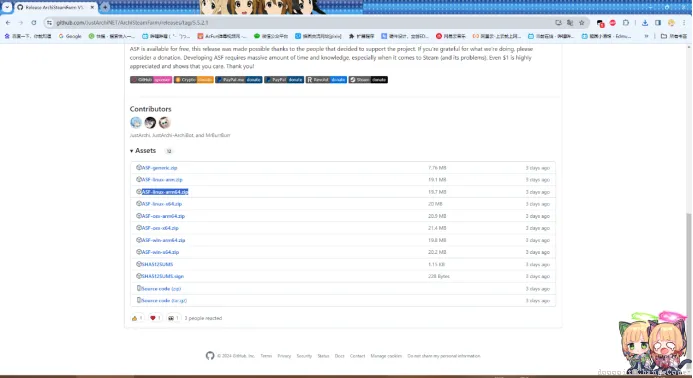Screen dimensions: 693x378
Task: Go back using the browser back arrow
Action: point(8,23)
